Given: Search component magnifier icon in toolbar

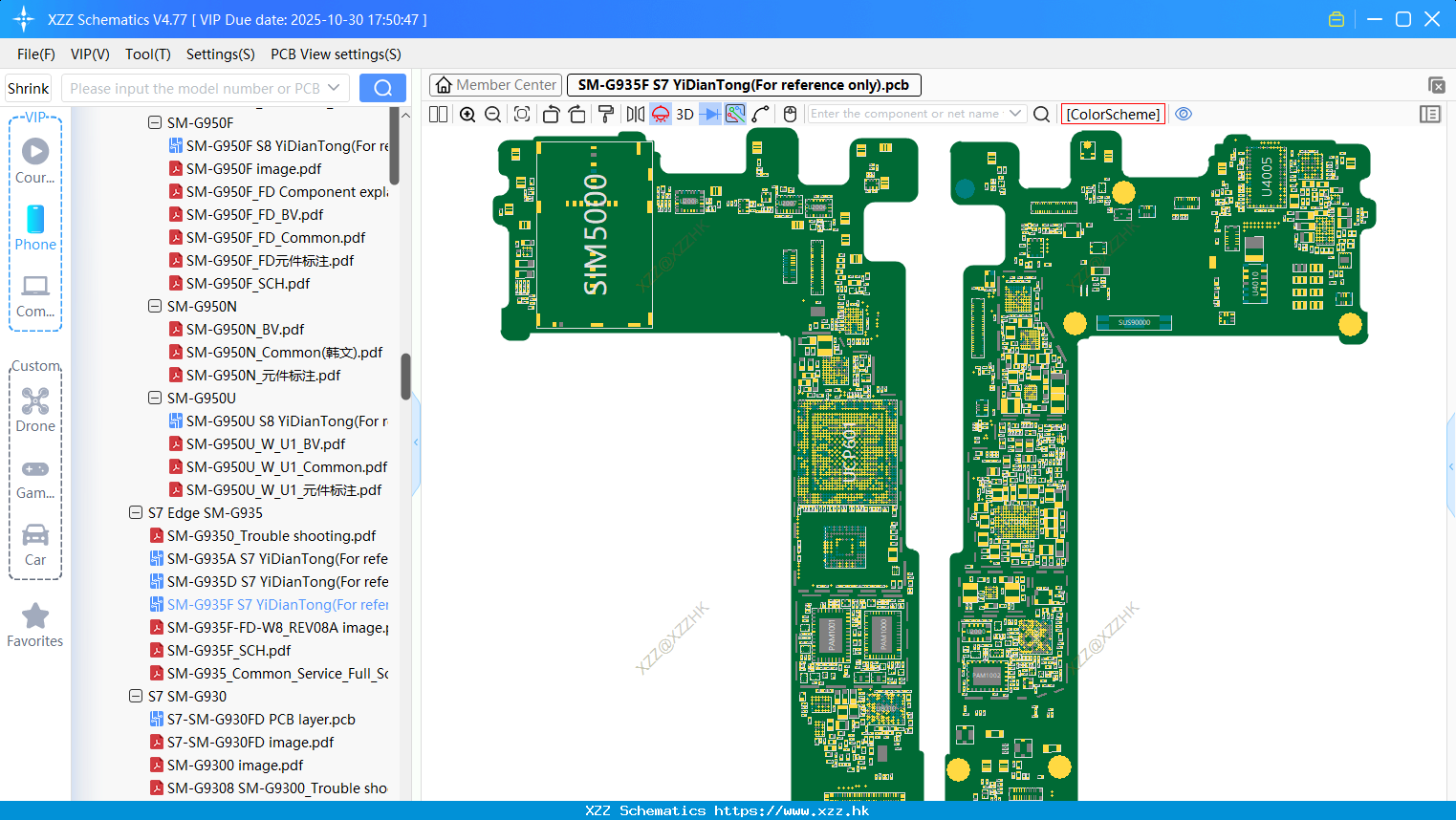Looking at the screenshot, I should coord(1042,114).
